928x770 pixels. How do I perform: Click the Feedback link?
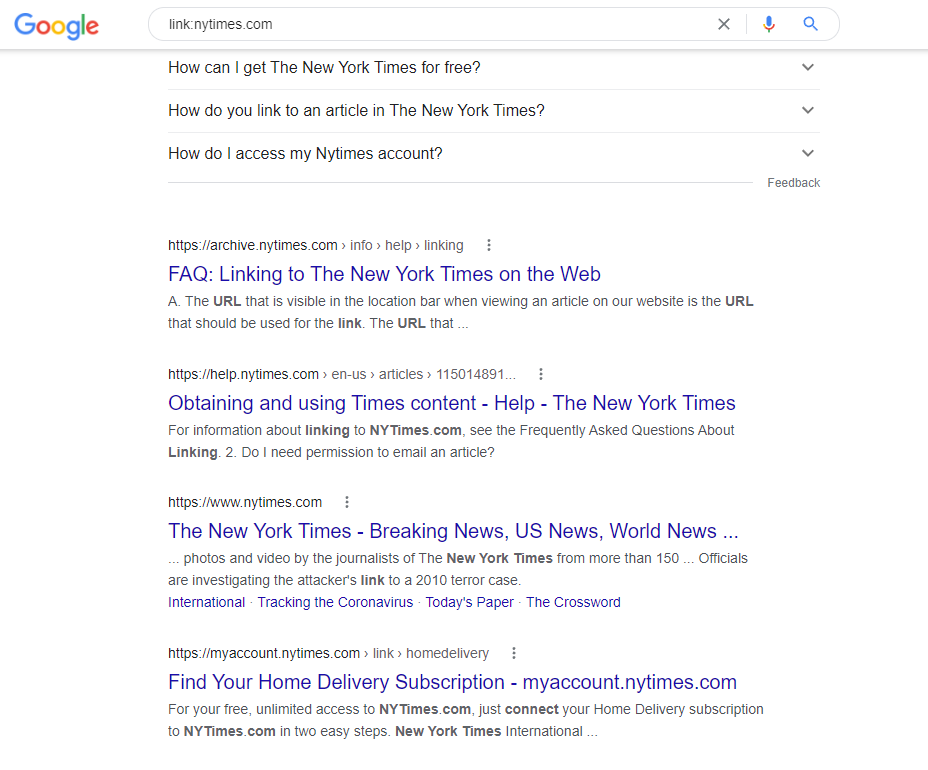pyautogui.click(x=794, y=183)
